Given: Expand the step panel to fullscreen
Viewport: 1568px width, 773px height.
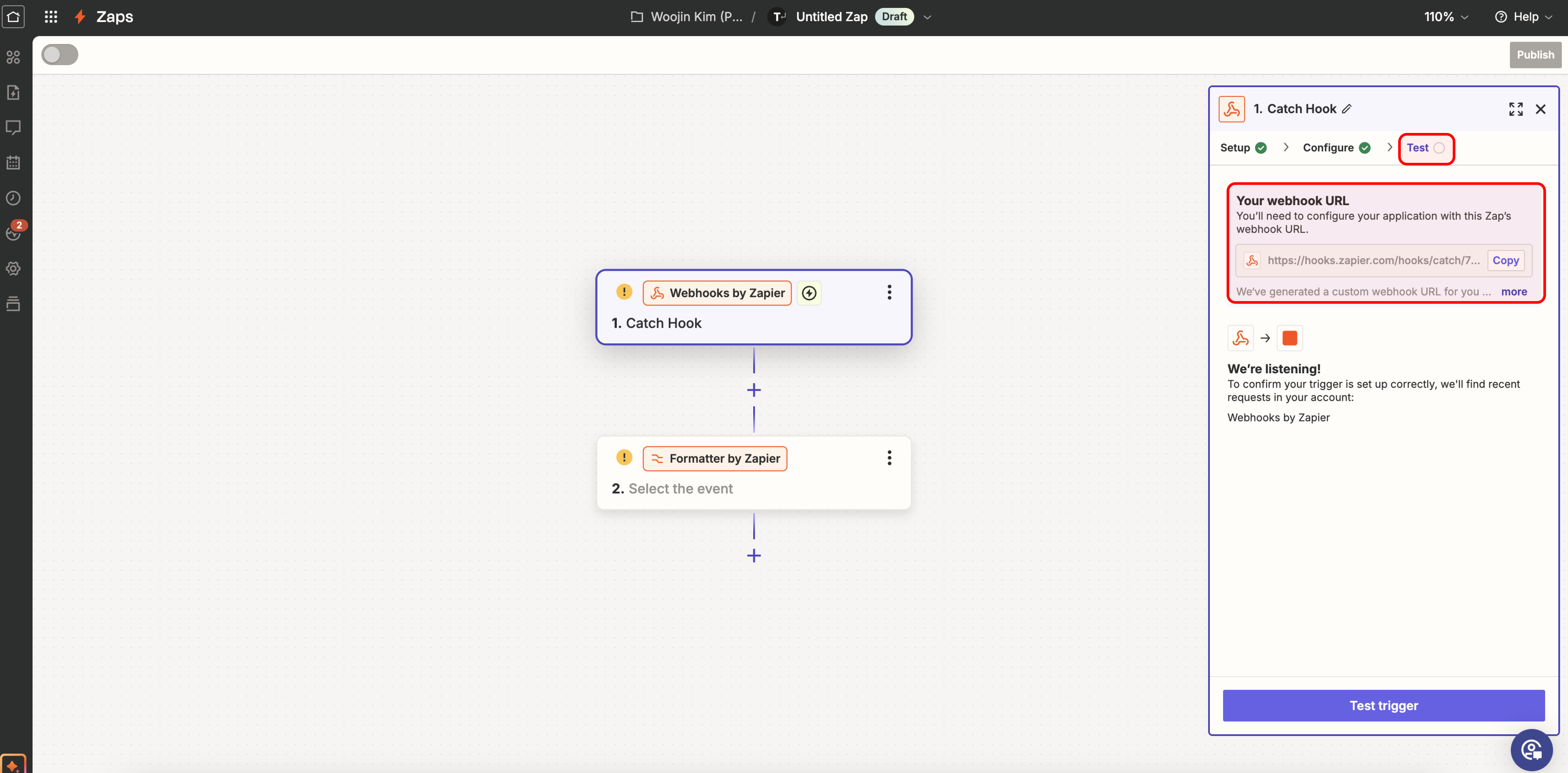Looking at the screenshot, I should [x=1516, y=109].
